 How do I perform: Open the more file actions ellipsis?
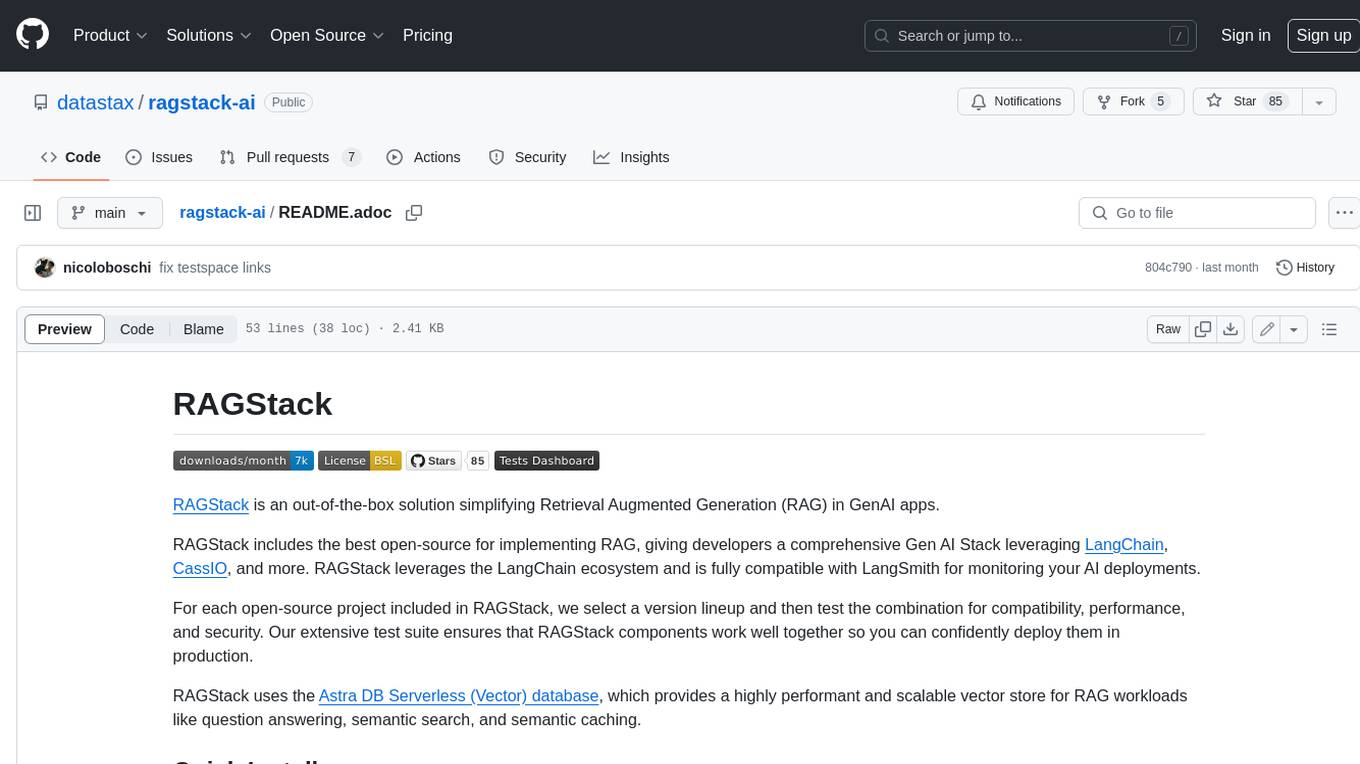1344,213
